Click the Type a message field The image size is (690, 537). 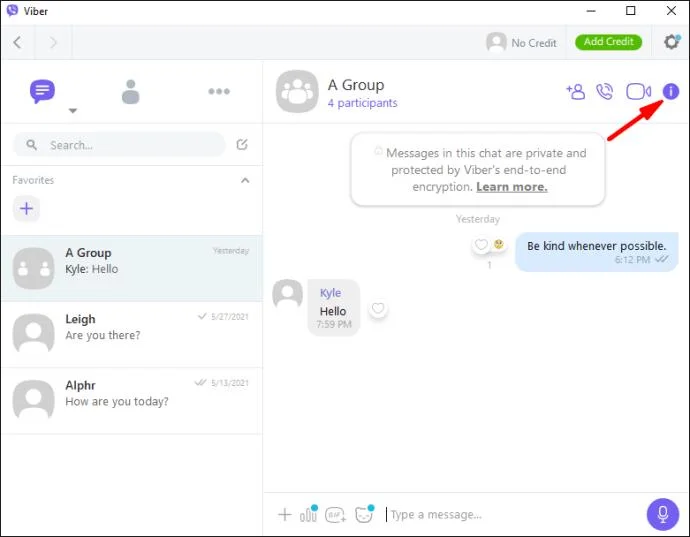coord(513,515)
